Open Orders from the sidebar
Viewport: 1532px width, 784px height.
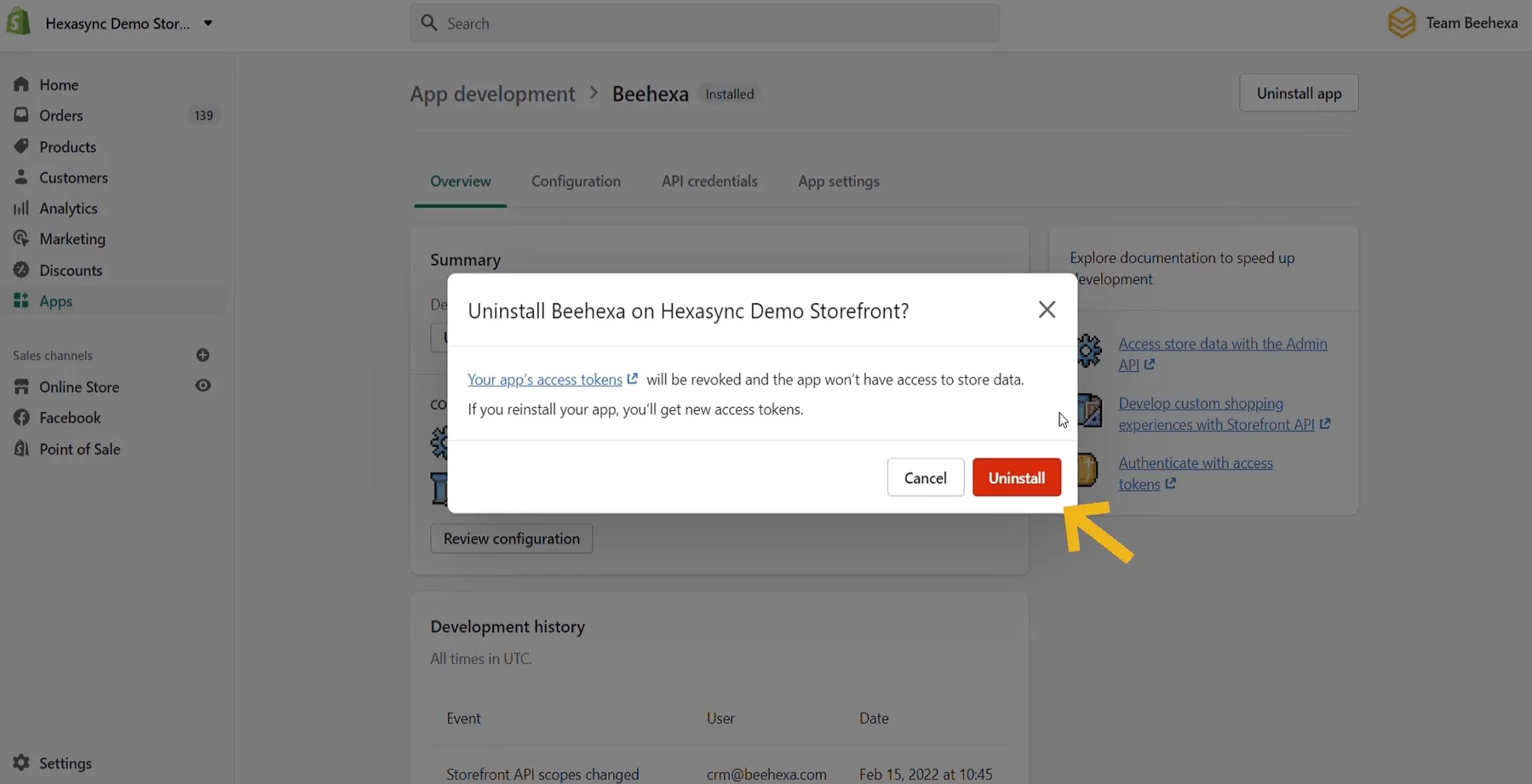click(x=61, y=115)
